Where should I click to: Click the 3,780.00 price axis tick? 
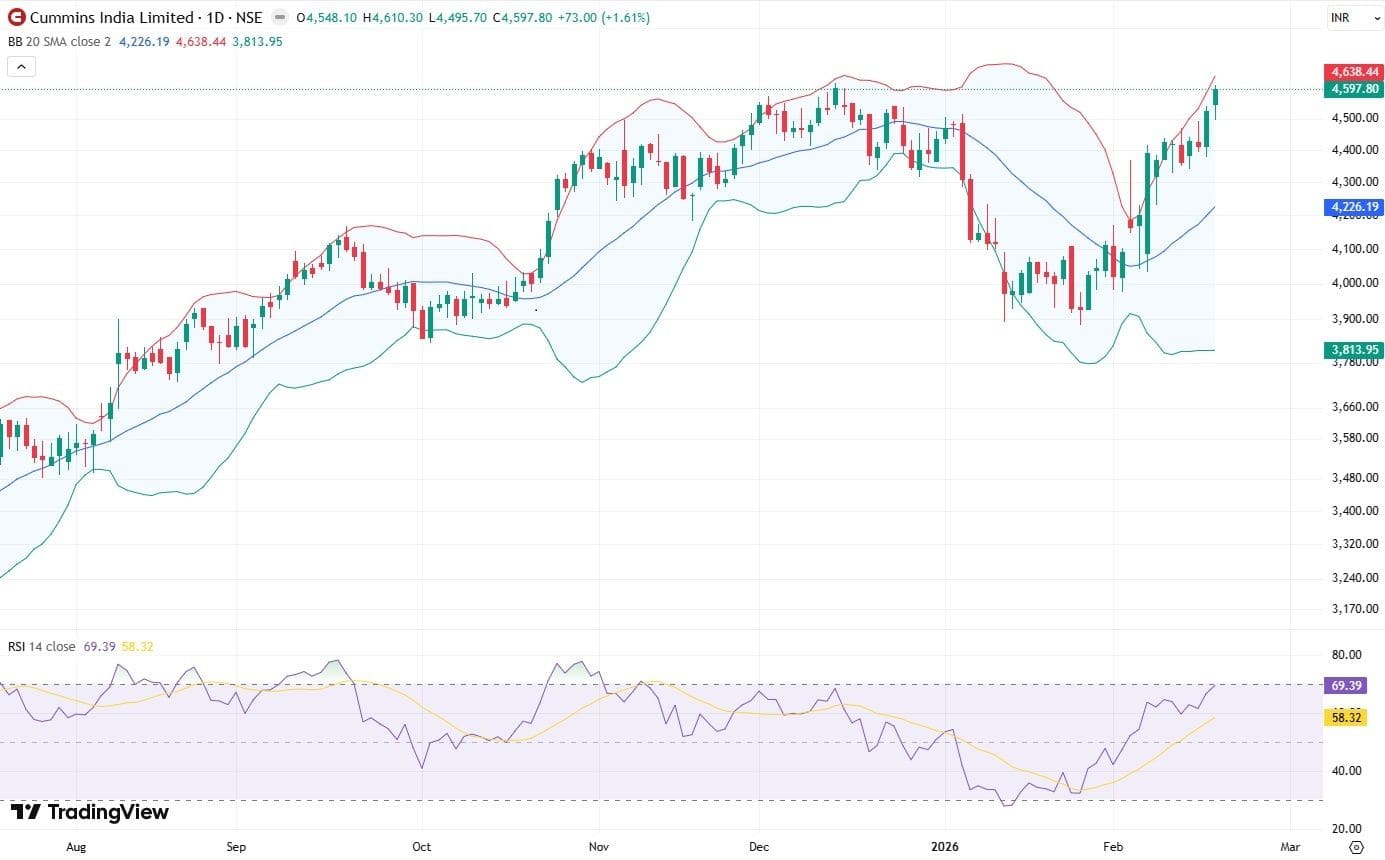click(x=1355, y=362)
